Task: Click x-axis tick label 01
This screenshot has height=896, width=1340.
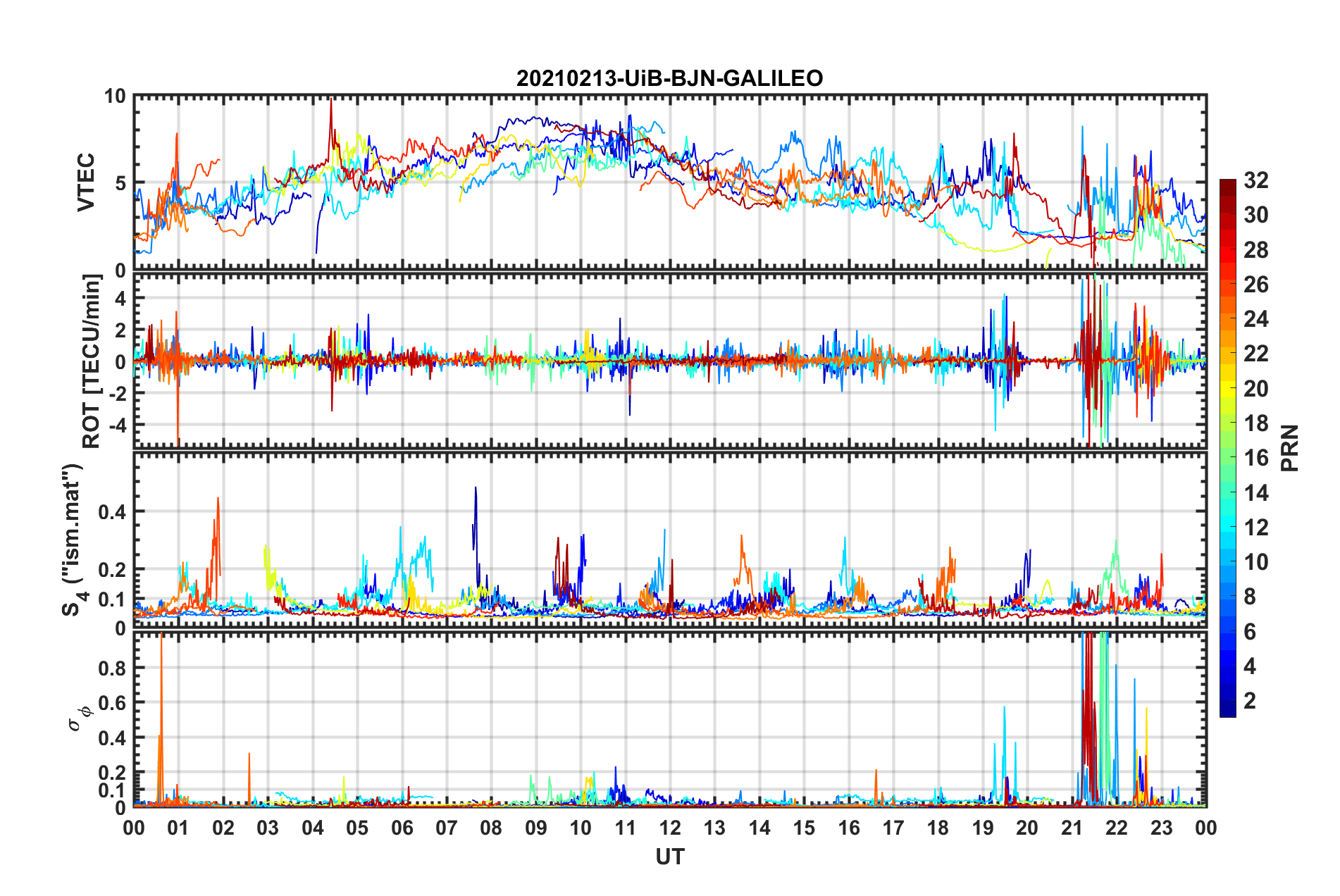Action: (x=178, y=828)
